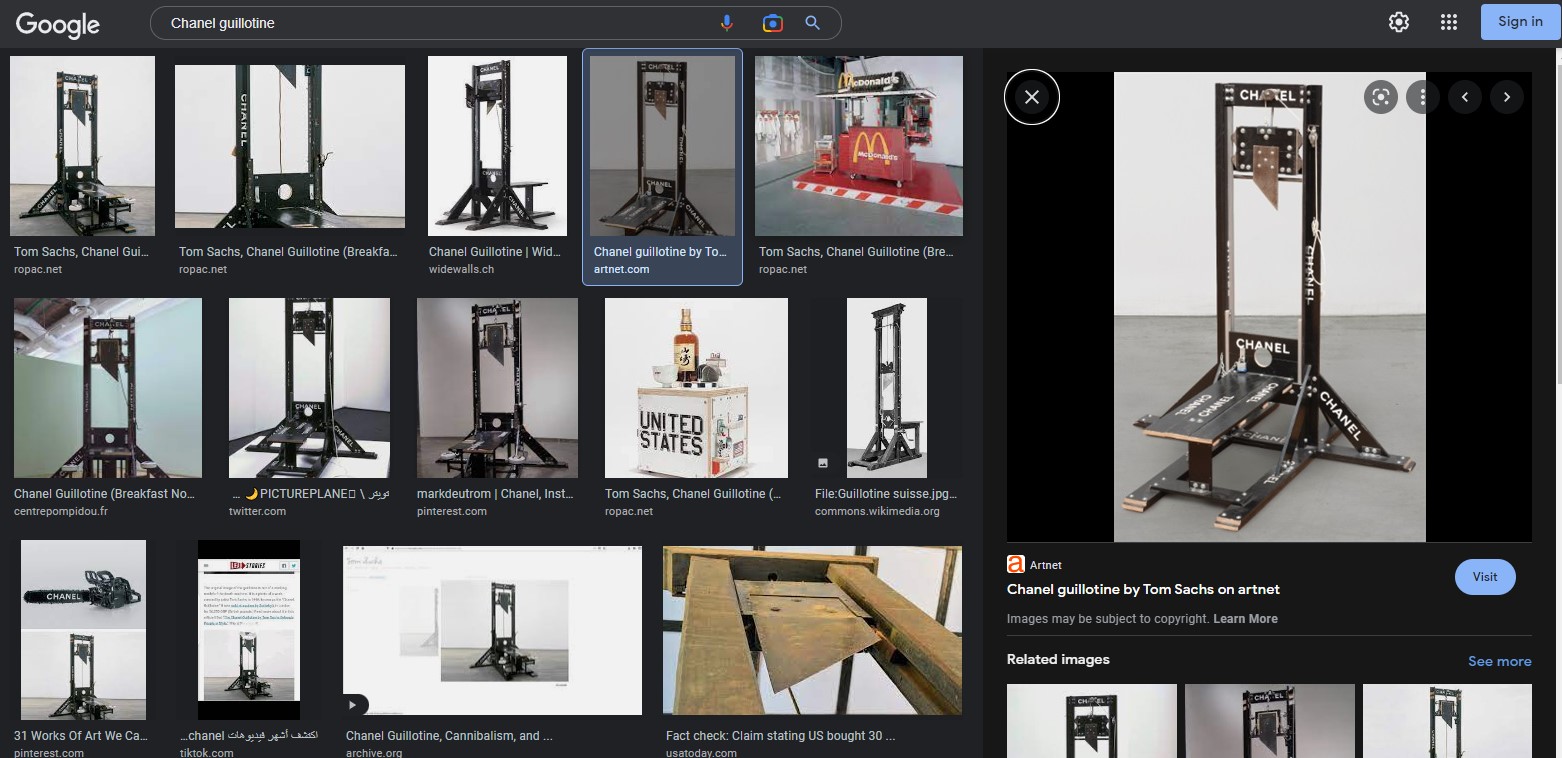Open Guillotine suisse wikimedia thumbnail
This screenshot has width=1562, height=758.
point(887,388)
